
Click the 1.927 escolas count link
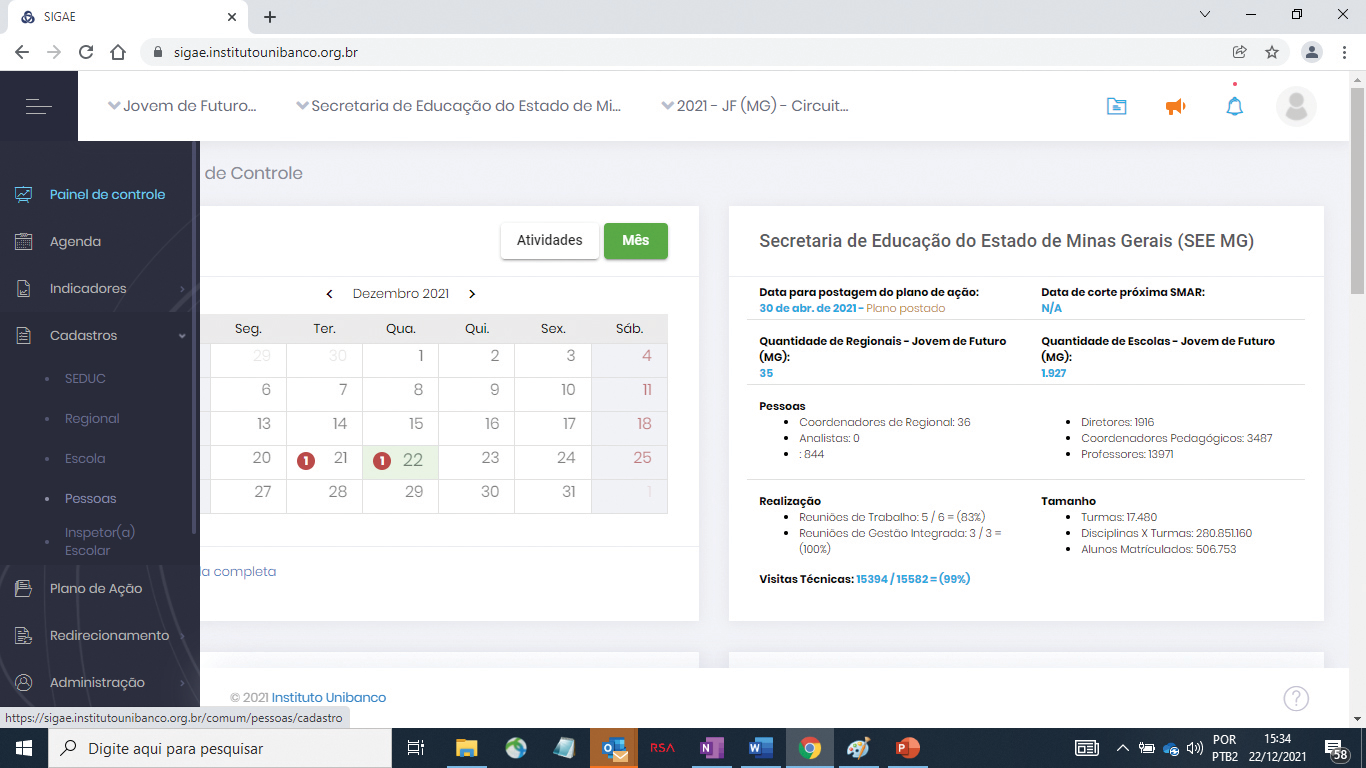1055,373
